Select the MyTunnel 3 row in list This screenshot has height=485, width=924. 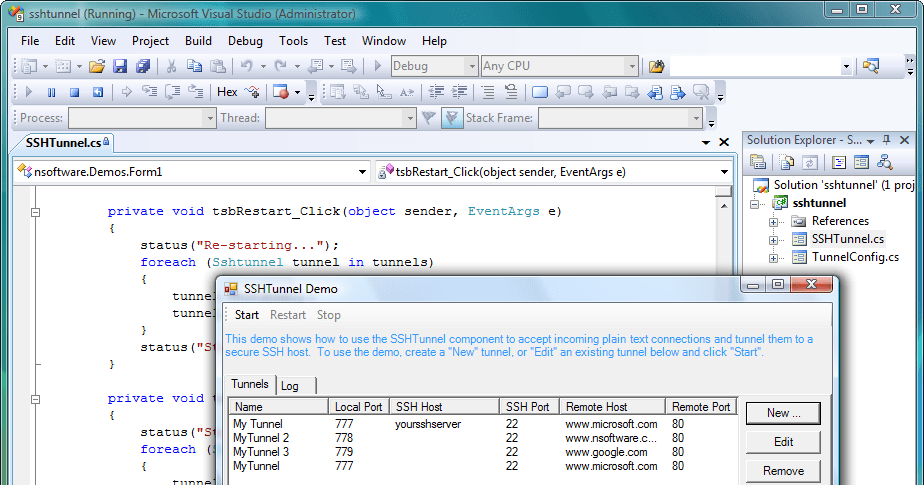pos(261,452)
